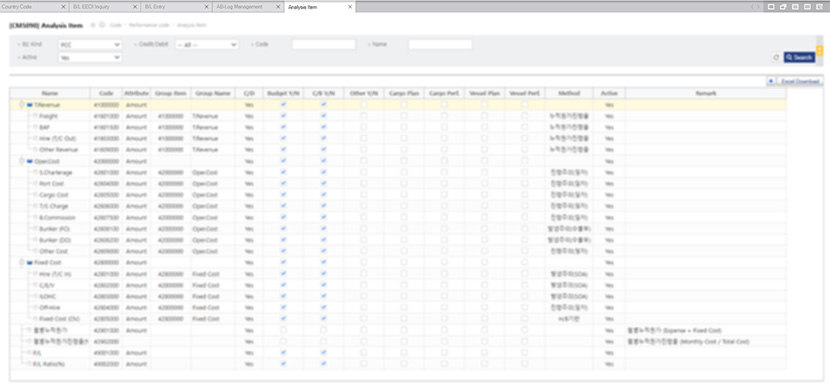Toggle Budget Y/N checkbox for Freight
The height and width of the screenshot is (388, 830).
coord(283,116)
